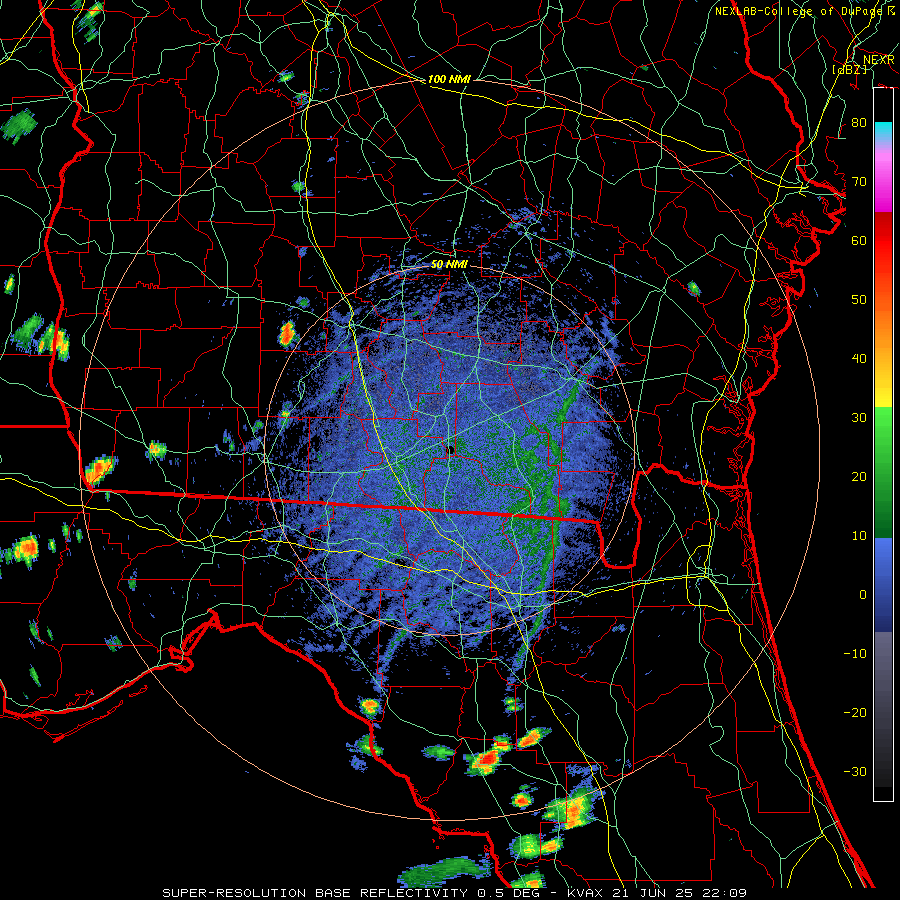Image resolution: width=900 pixels, height=900 pixels.
Task: Select the -30 value on dBZ scale
Action: coord(855,771)
